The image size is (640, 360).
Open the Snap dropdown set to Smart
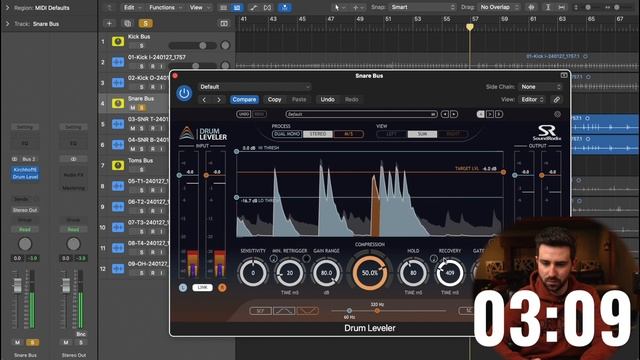[x=422, y=7]
